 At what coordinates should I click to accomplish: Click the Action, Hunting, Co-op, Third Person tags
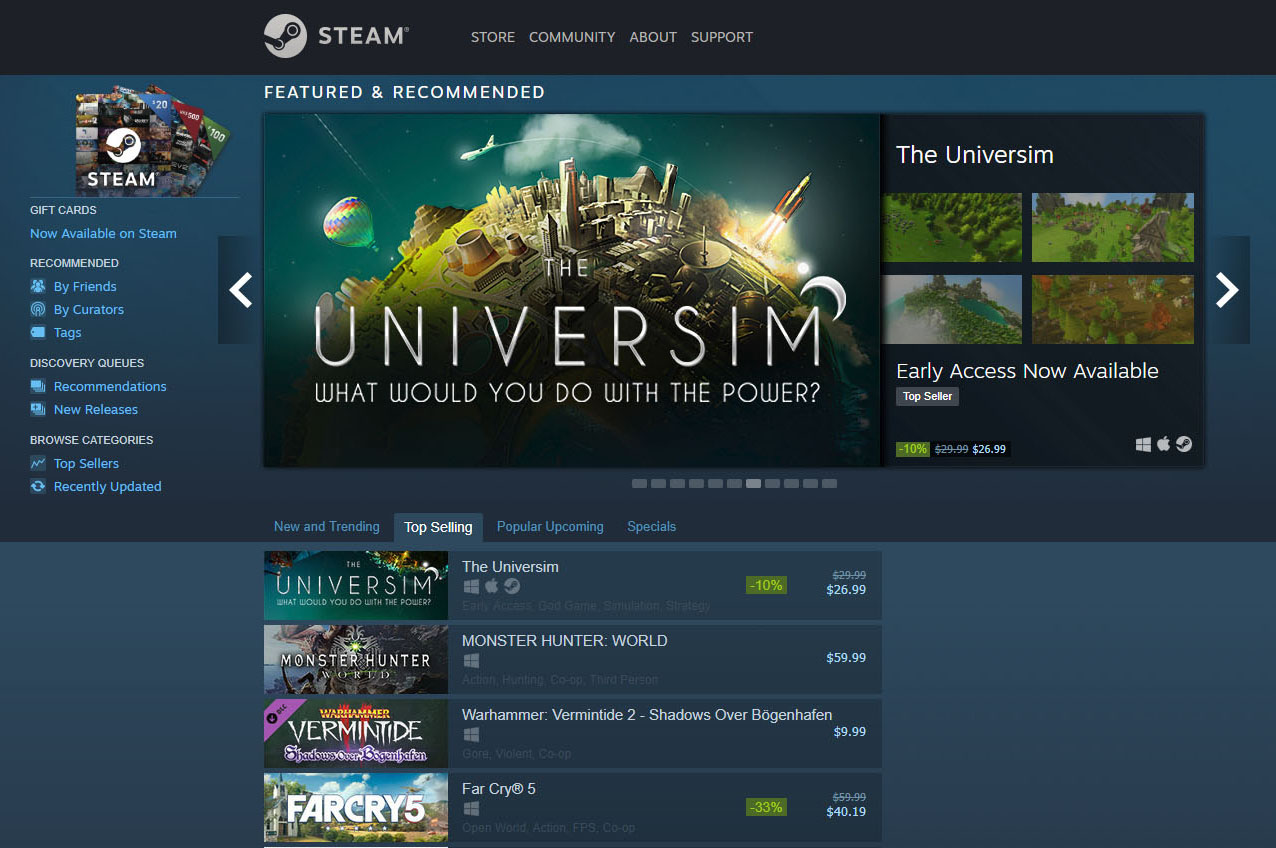coord(560,680)
